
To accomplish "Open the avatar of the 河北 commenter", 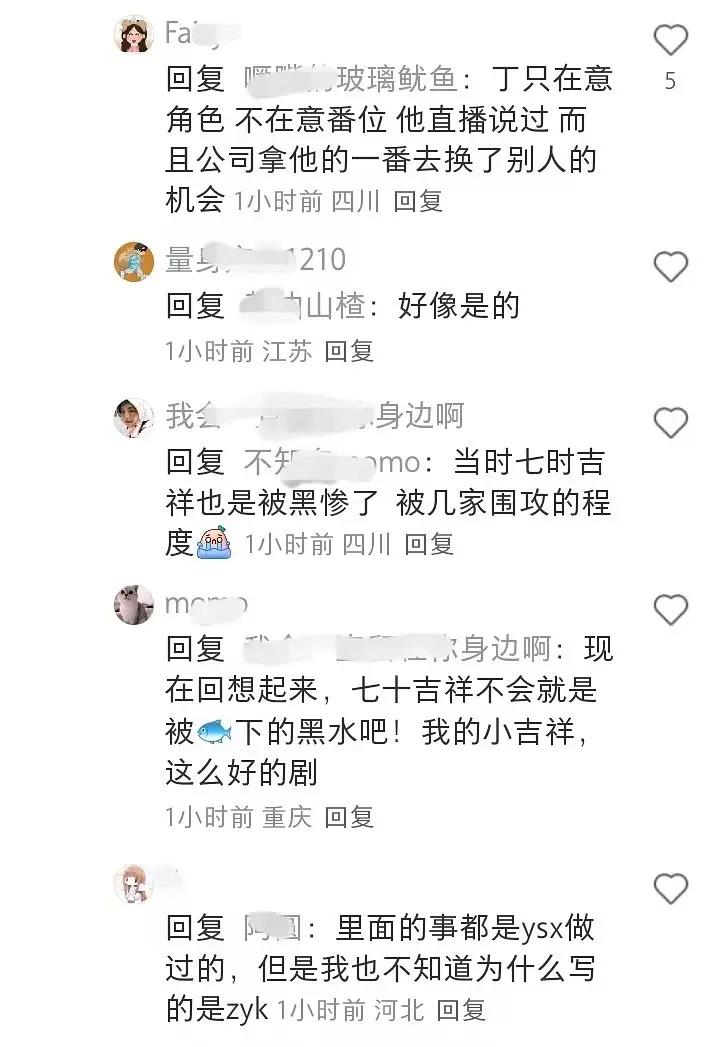I will (x=134, y=883).
